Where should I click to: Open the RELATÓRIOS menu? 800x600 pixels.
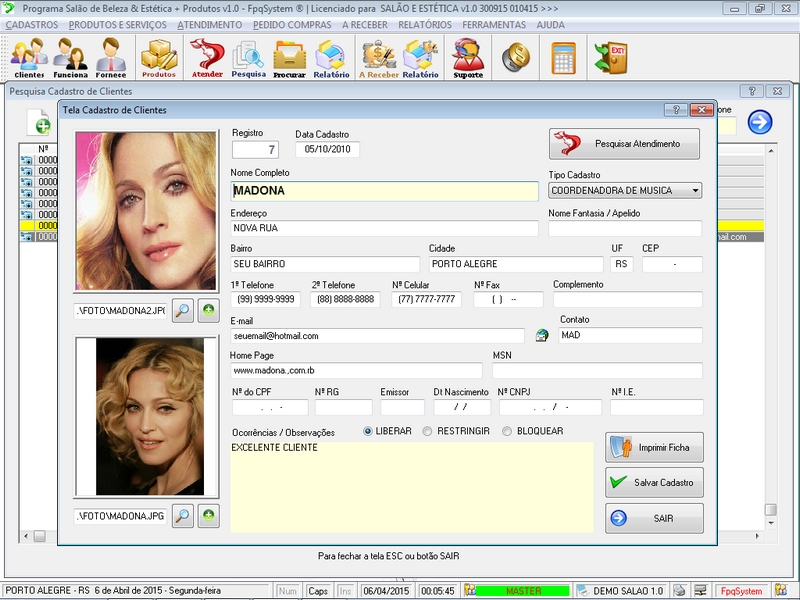pyautogui.click(x=424, y=24)
